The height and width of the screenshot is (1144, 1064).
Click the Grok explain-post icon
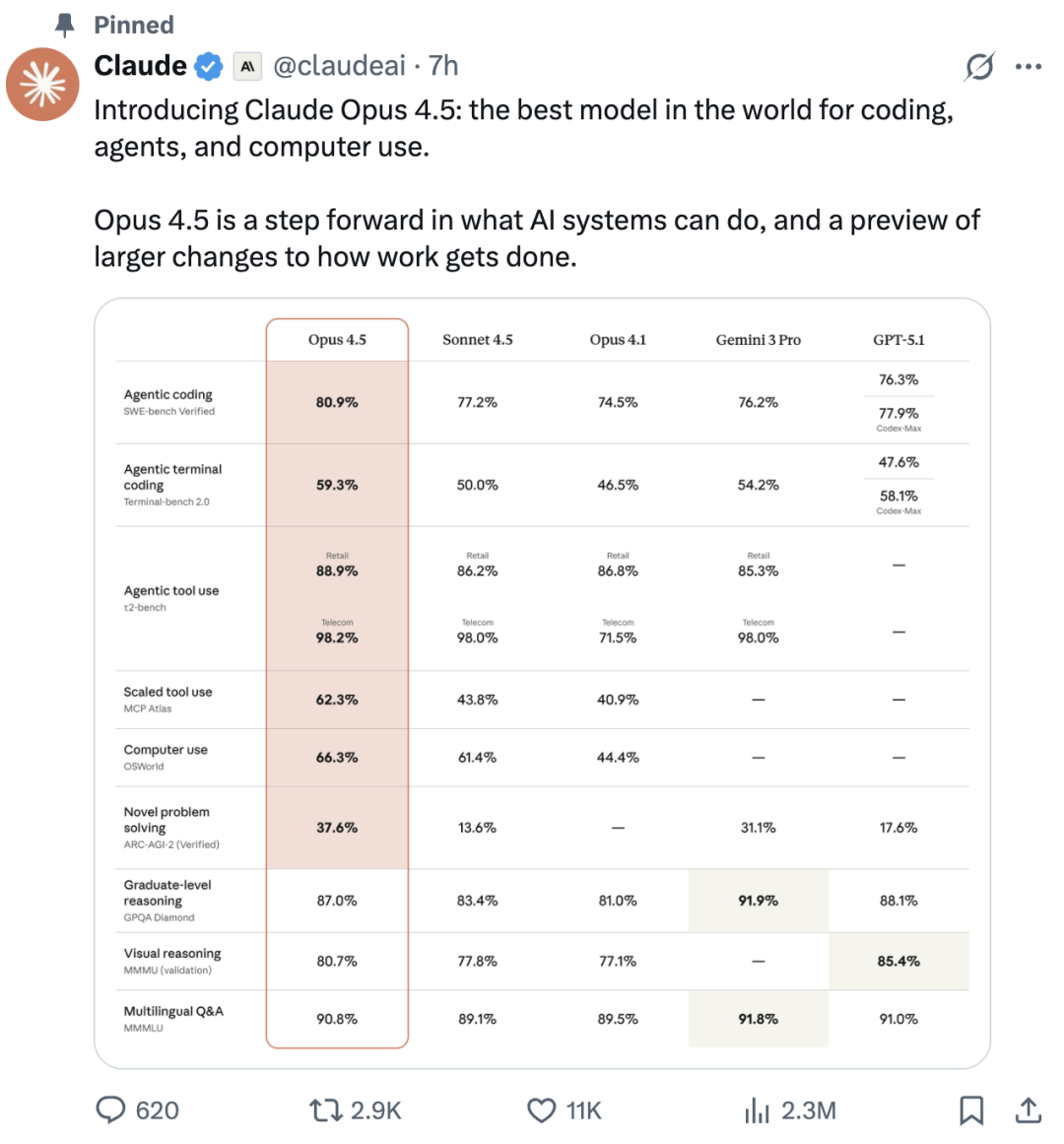(979, 67)
